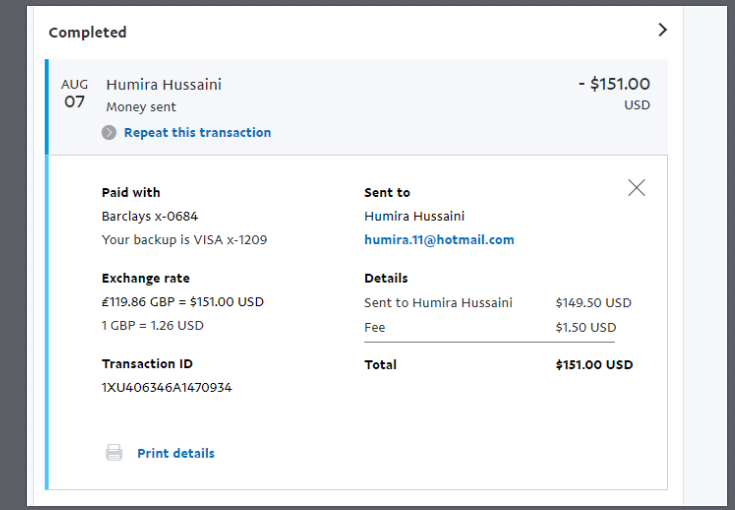Click the 1 GBP = 1.26 USD rate
This screenshot has width=735, height=510.
152,325
